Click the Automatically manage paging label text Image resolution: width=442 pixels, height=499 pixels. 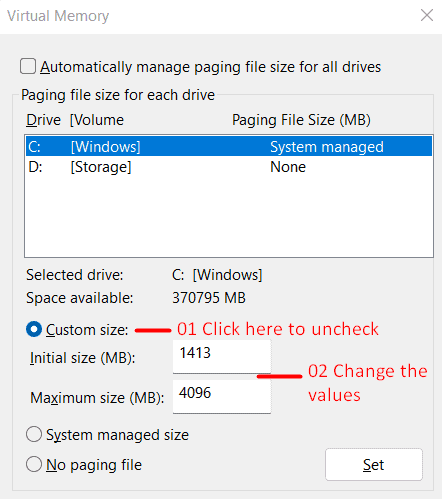pyautogui.click(x=211, y=67)
